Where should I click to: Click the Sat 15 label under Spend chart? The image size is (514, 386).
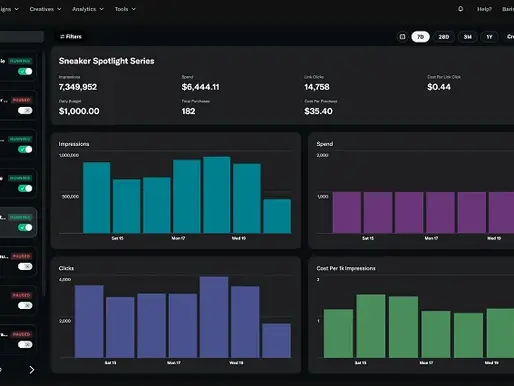click(368, 238)
